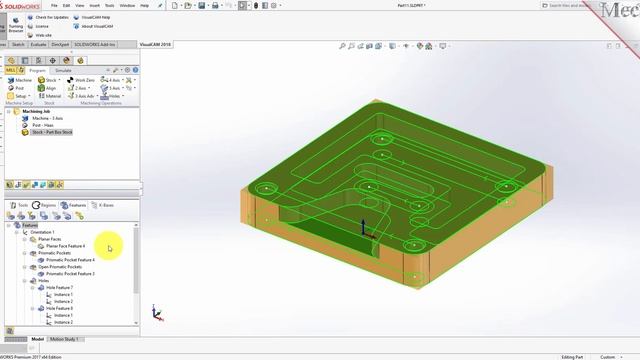Open the View menu
Screen dimensions: 640x360
(80, 6)
